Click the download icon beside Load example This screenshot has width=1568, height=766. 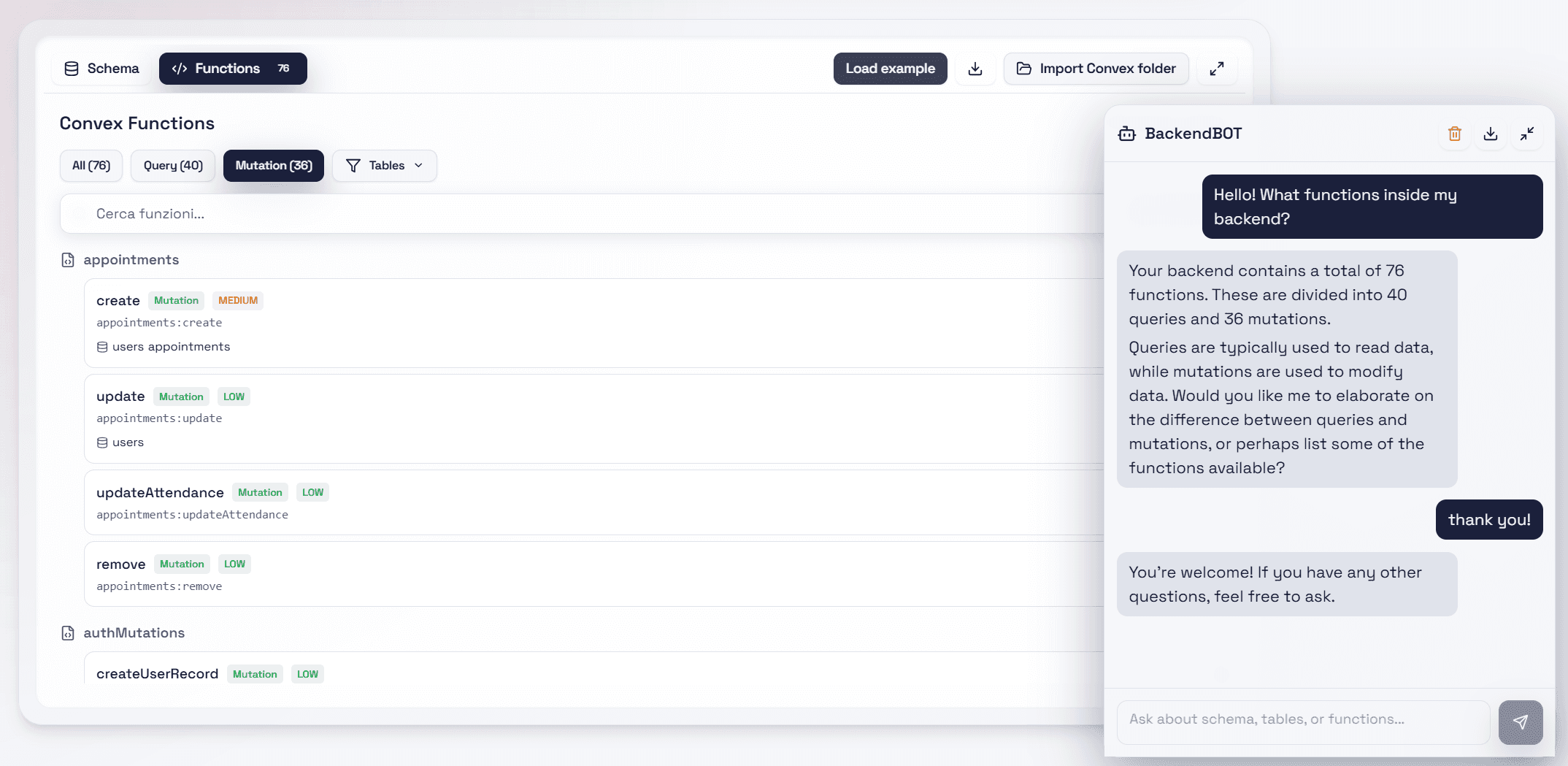click(975, 68)
